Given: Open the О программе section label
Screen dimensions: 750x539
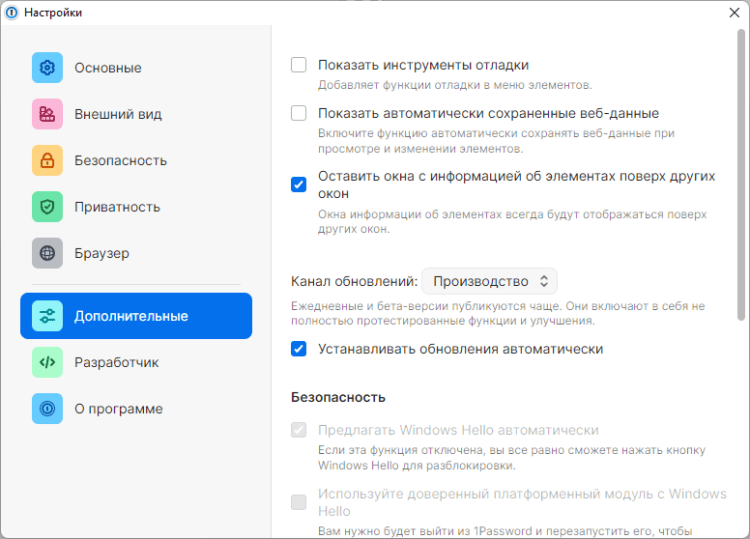Looking at the screenshot, I should pyautogui.click(x=118, y=409).
